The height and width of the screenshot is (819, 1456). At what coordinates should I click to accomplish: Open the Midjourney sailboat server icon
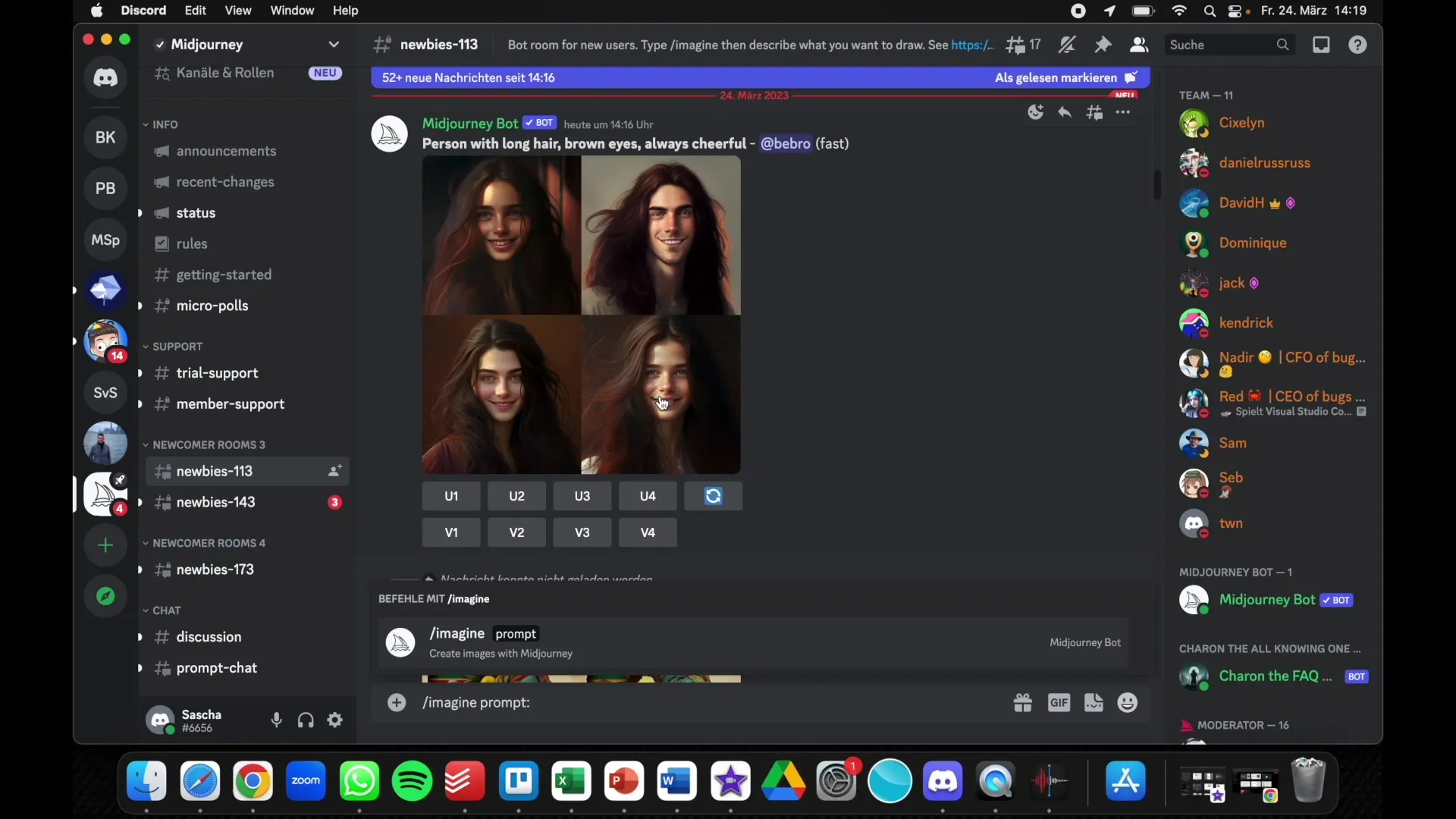(105, 494)
